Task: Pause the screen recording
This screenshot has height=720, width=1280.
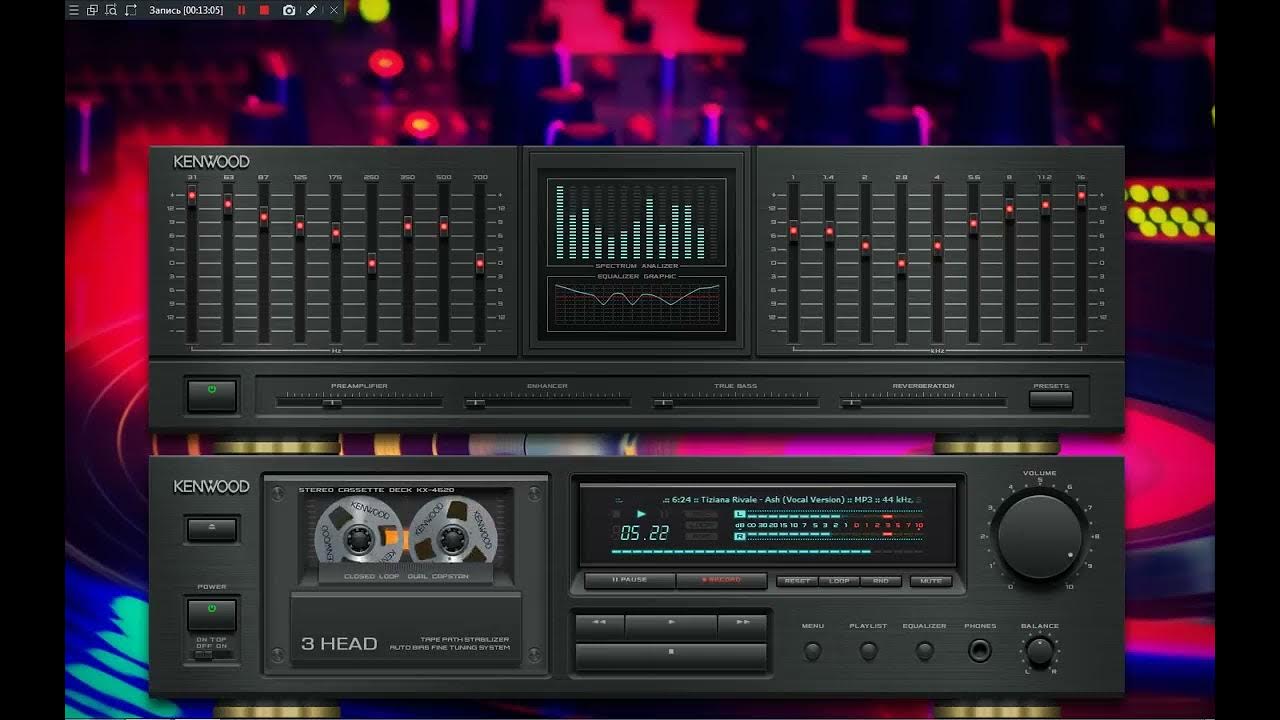Action: 241,10
